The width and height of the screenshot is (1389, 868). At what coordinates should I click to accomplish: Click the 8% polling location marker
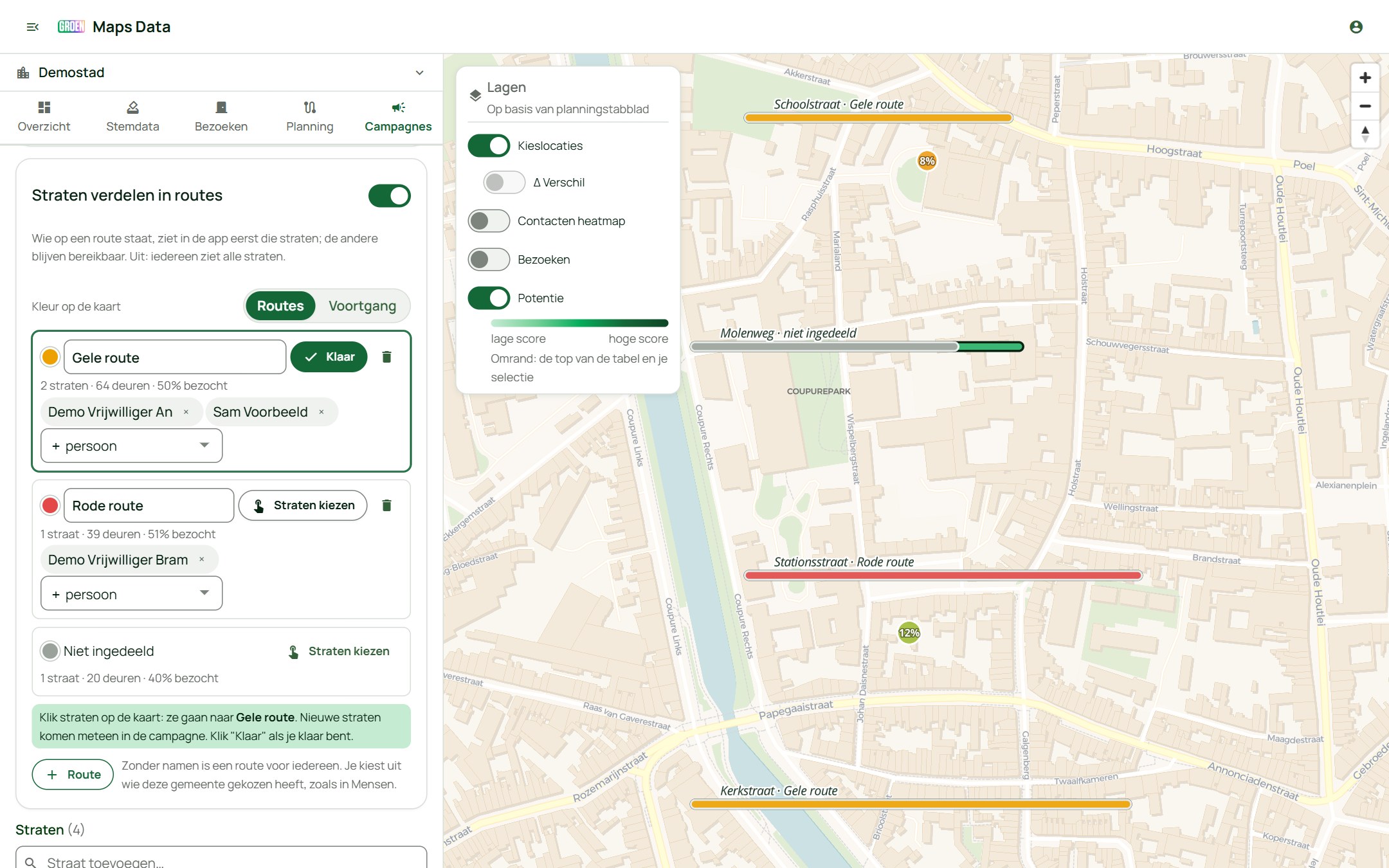927,161
